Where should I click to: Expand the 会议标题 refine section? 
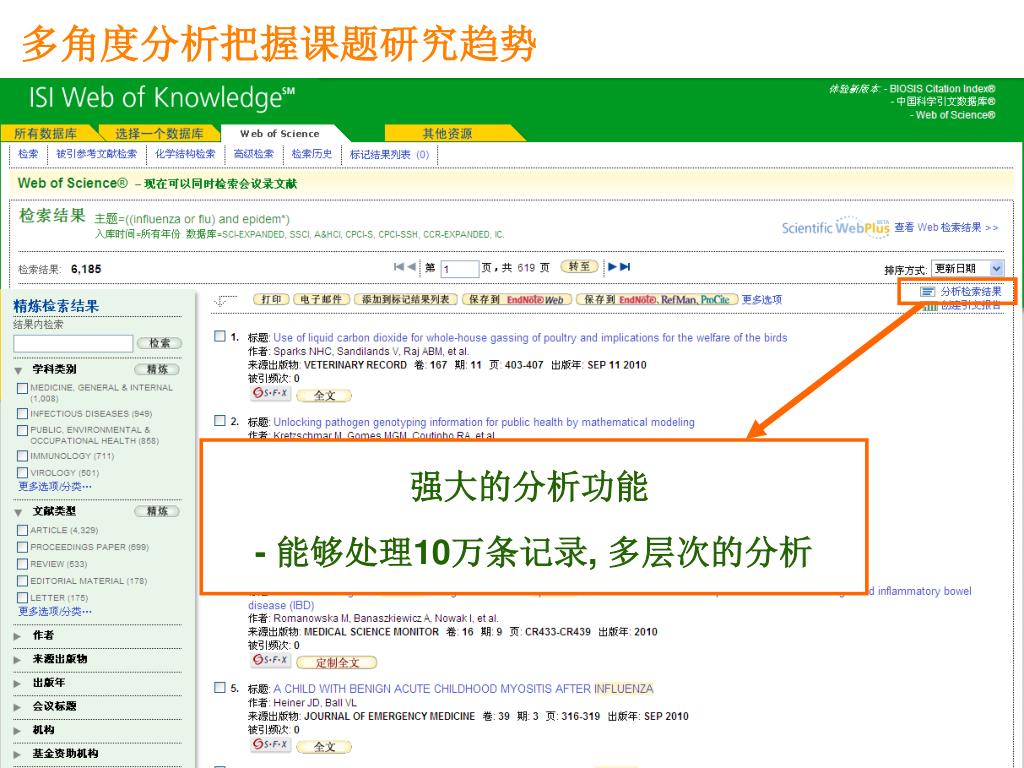pos(18,707)
